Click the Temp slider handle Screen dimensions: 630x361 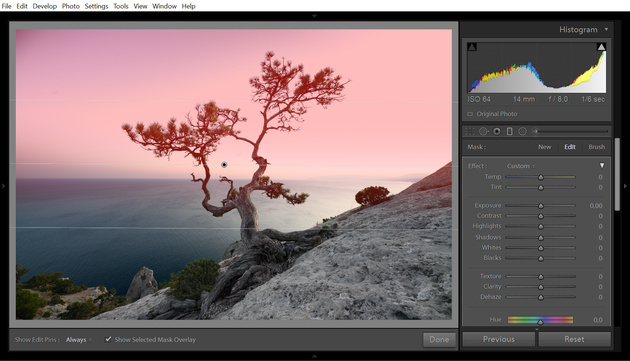[541, 177]
